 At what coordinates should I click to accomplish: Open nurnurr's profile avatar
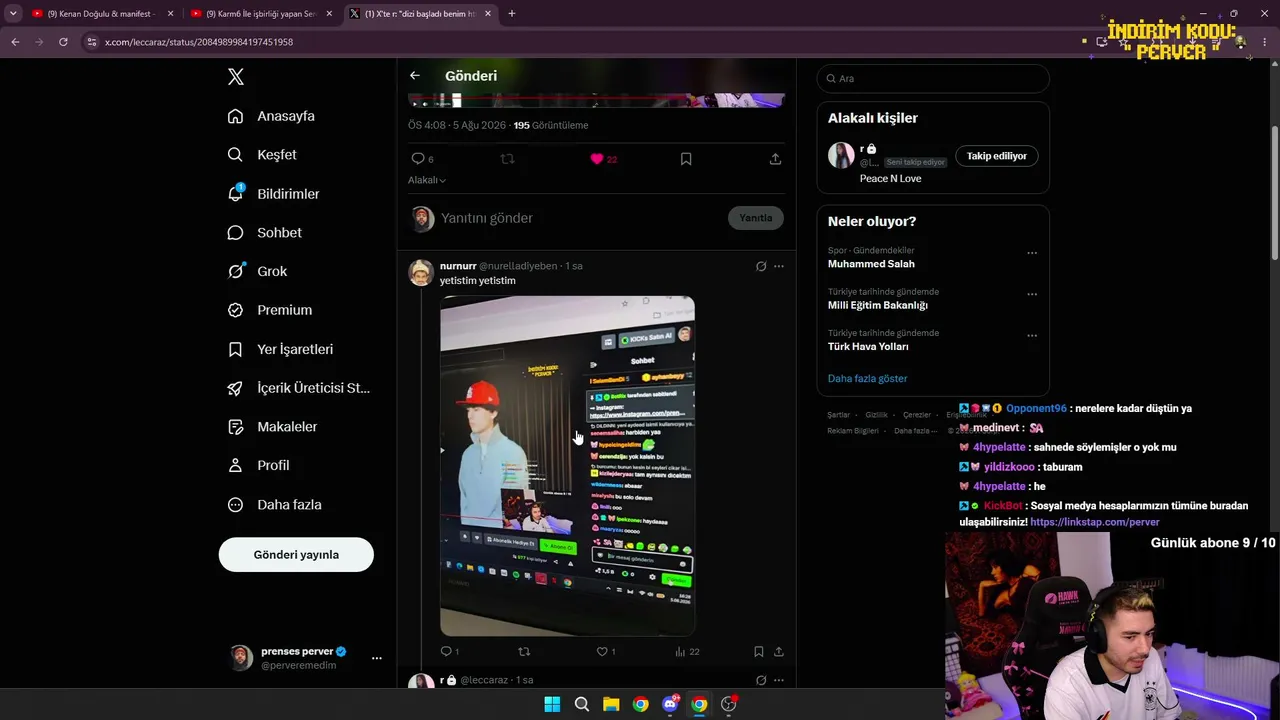421,273
